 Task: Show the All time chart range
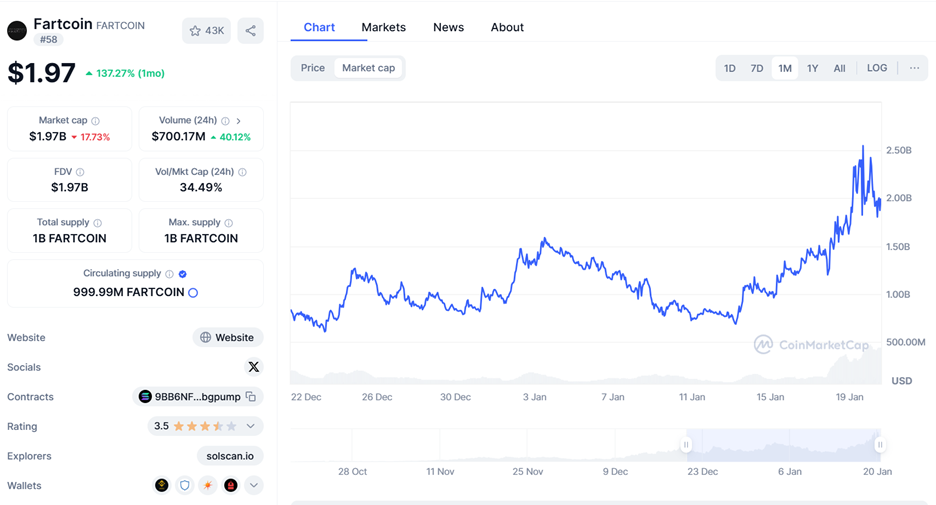click(839, 68)
